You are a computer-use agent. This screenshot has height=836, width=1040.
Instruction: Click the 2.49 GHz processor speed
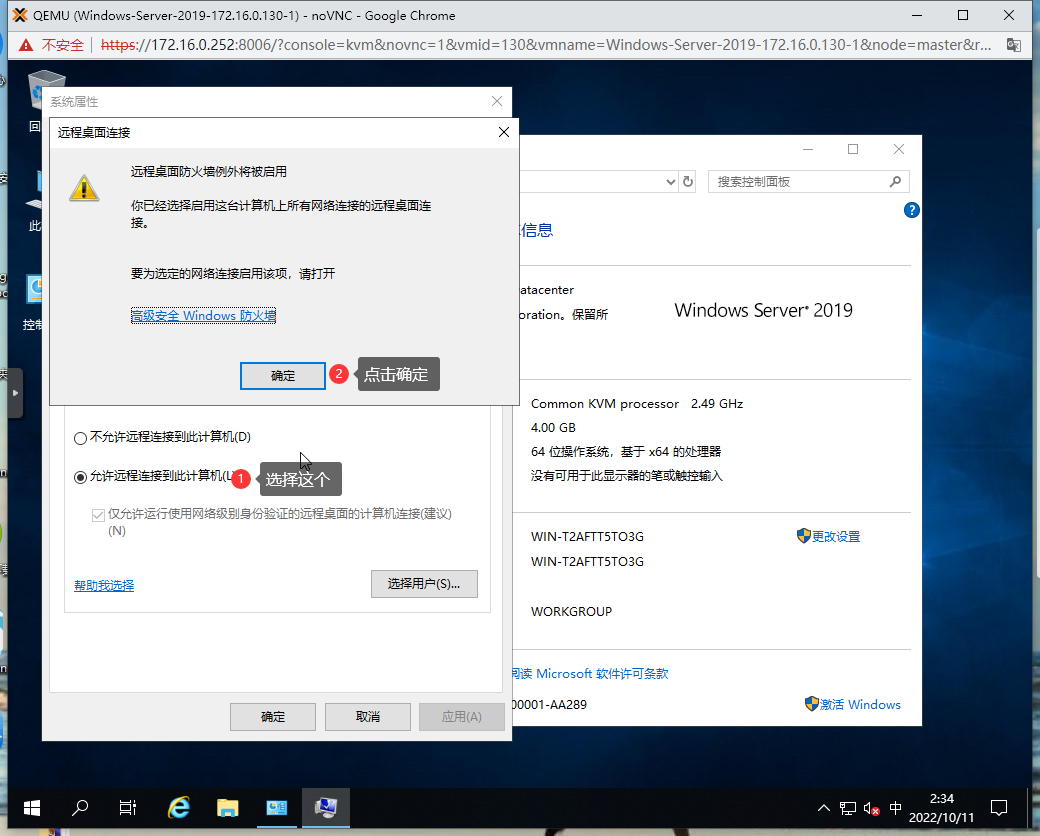(x=717, y=403)
